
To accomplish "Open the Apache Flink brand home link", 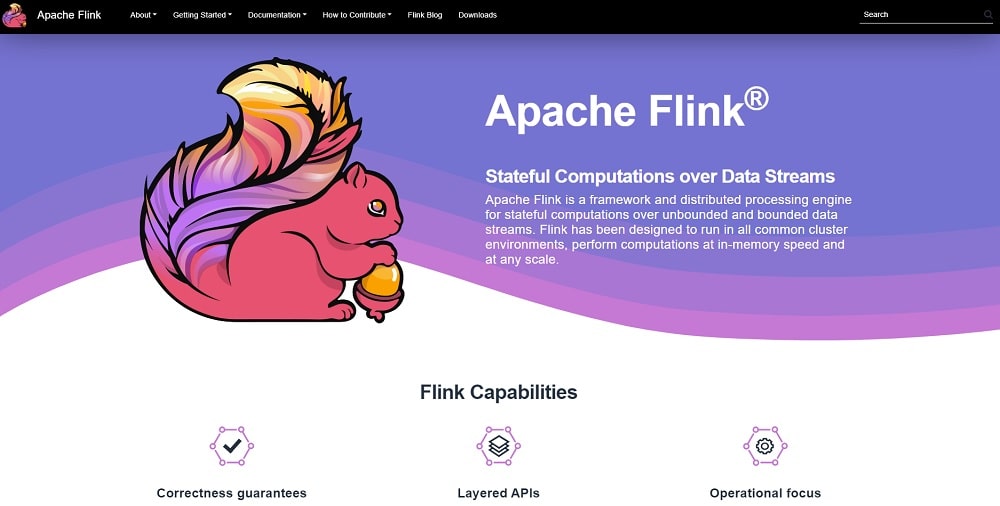I will (69, 15).
